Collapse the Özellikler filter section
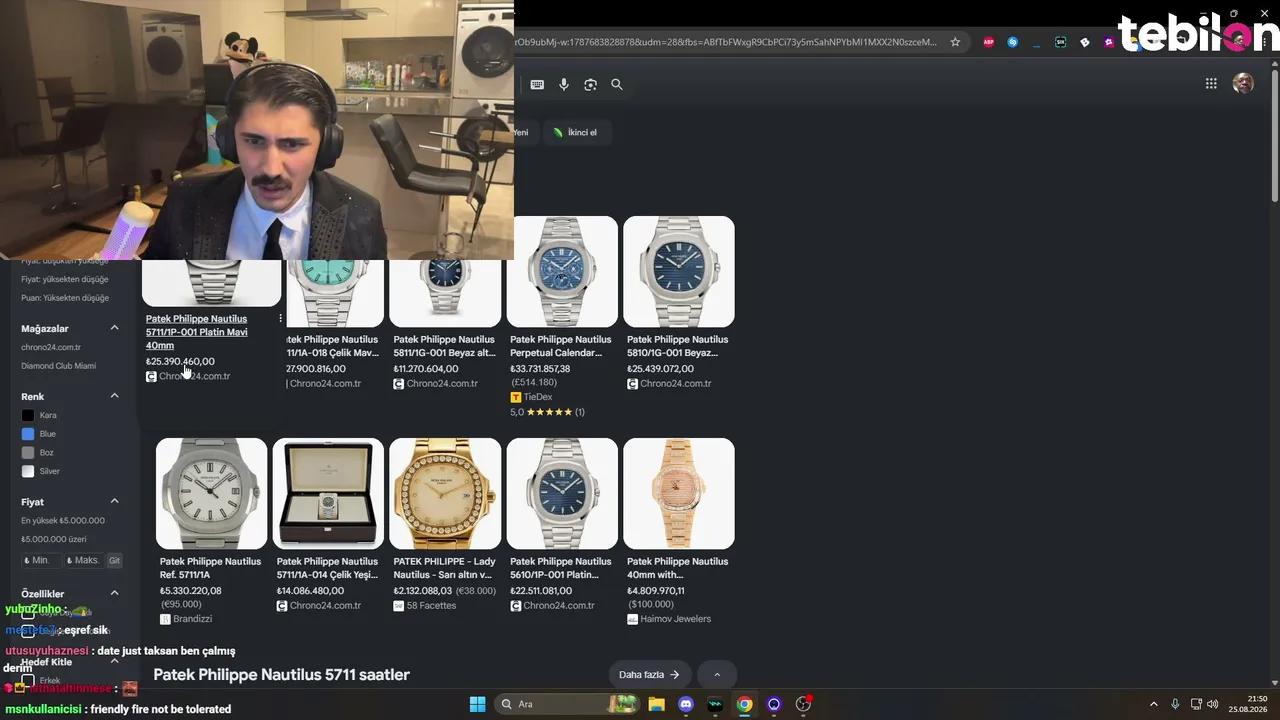 coord(114,593)
